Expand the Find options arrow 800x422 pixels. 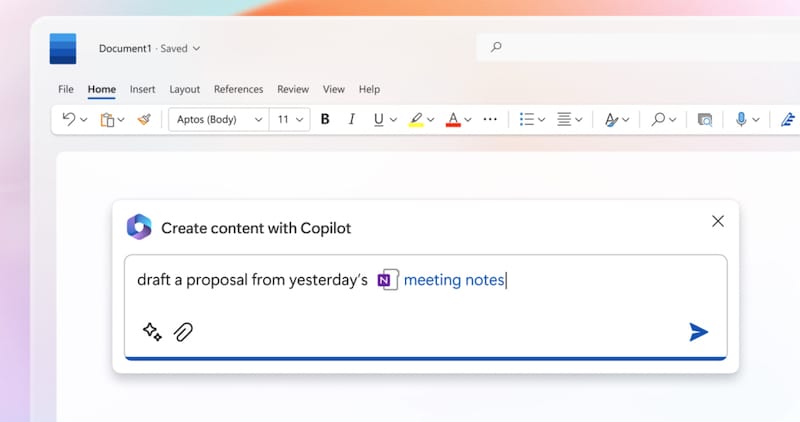pyautogui.click(x=673, y=120)
